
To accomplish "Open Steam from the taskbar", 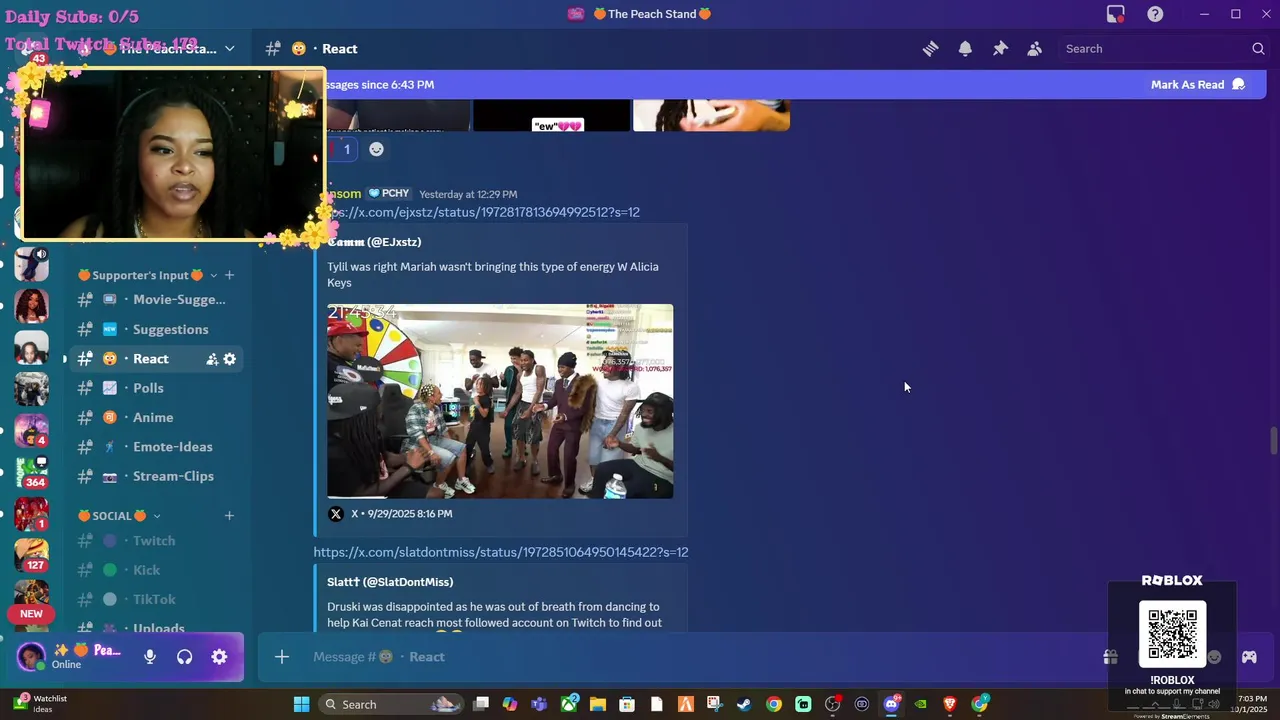I will (744, 704).
